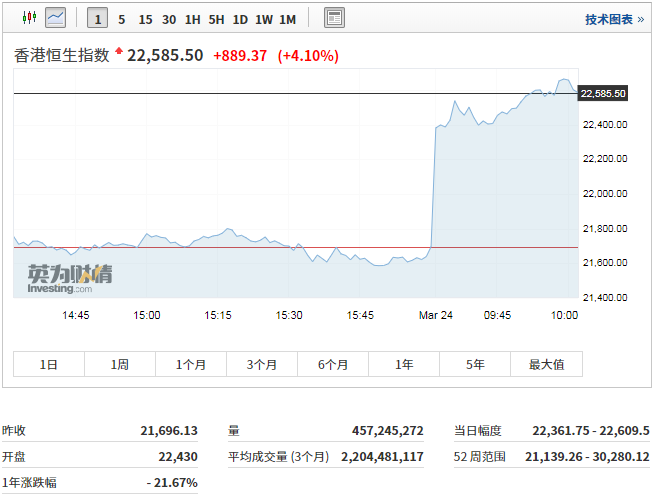Select the 1 minute interval
This screenshot has width=660, height=496.
point(98,19)
